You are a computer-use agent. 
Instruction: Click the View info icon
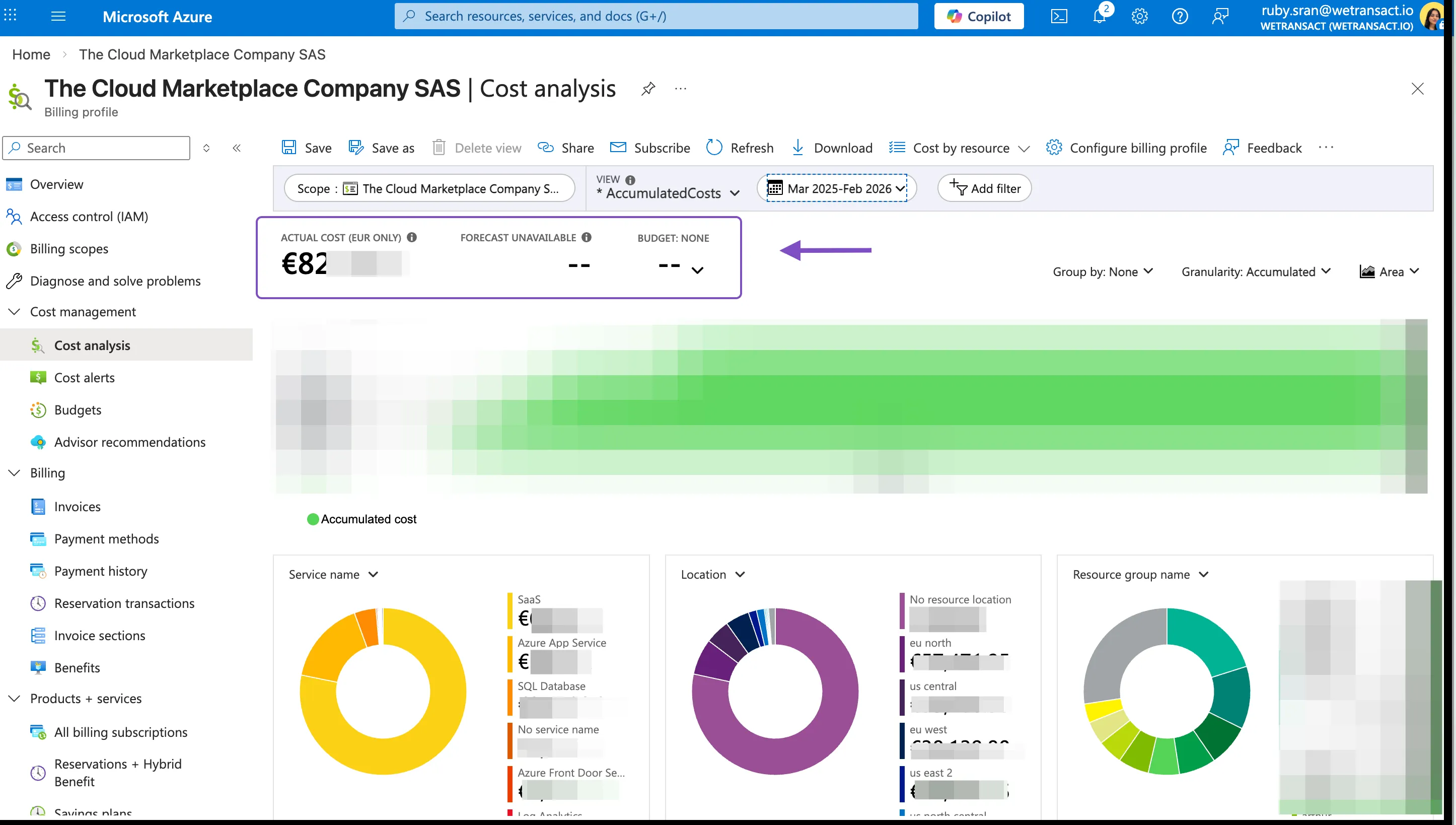(630, 180)
